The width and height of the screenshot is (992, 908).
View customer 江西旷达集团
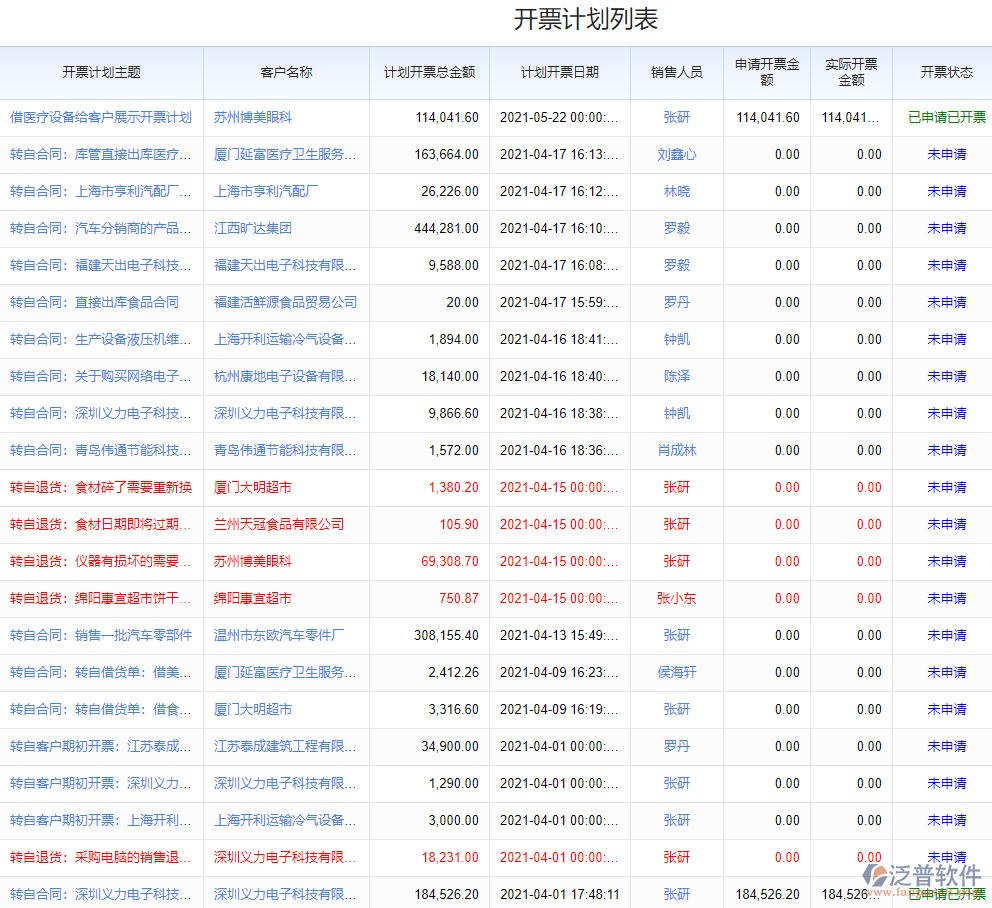[x=252, y=228]
